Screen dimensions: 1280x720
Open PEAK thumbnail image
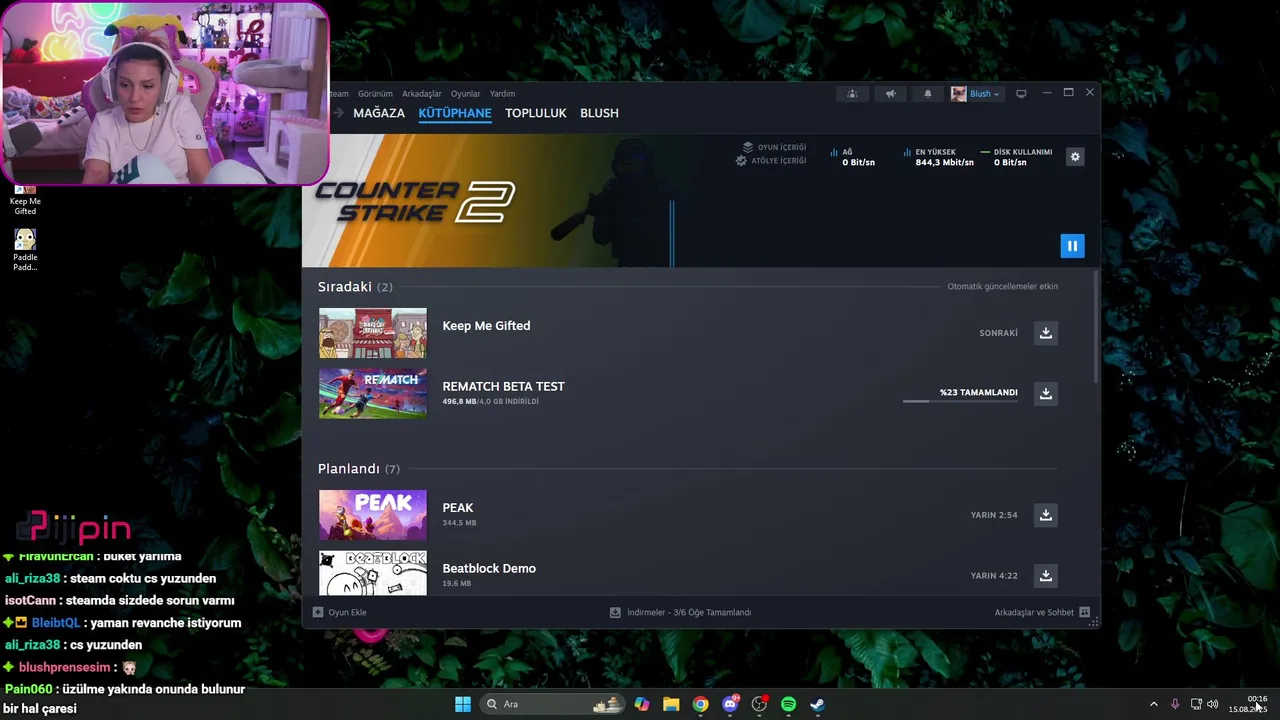click(x=372, y=515)
